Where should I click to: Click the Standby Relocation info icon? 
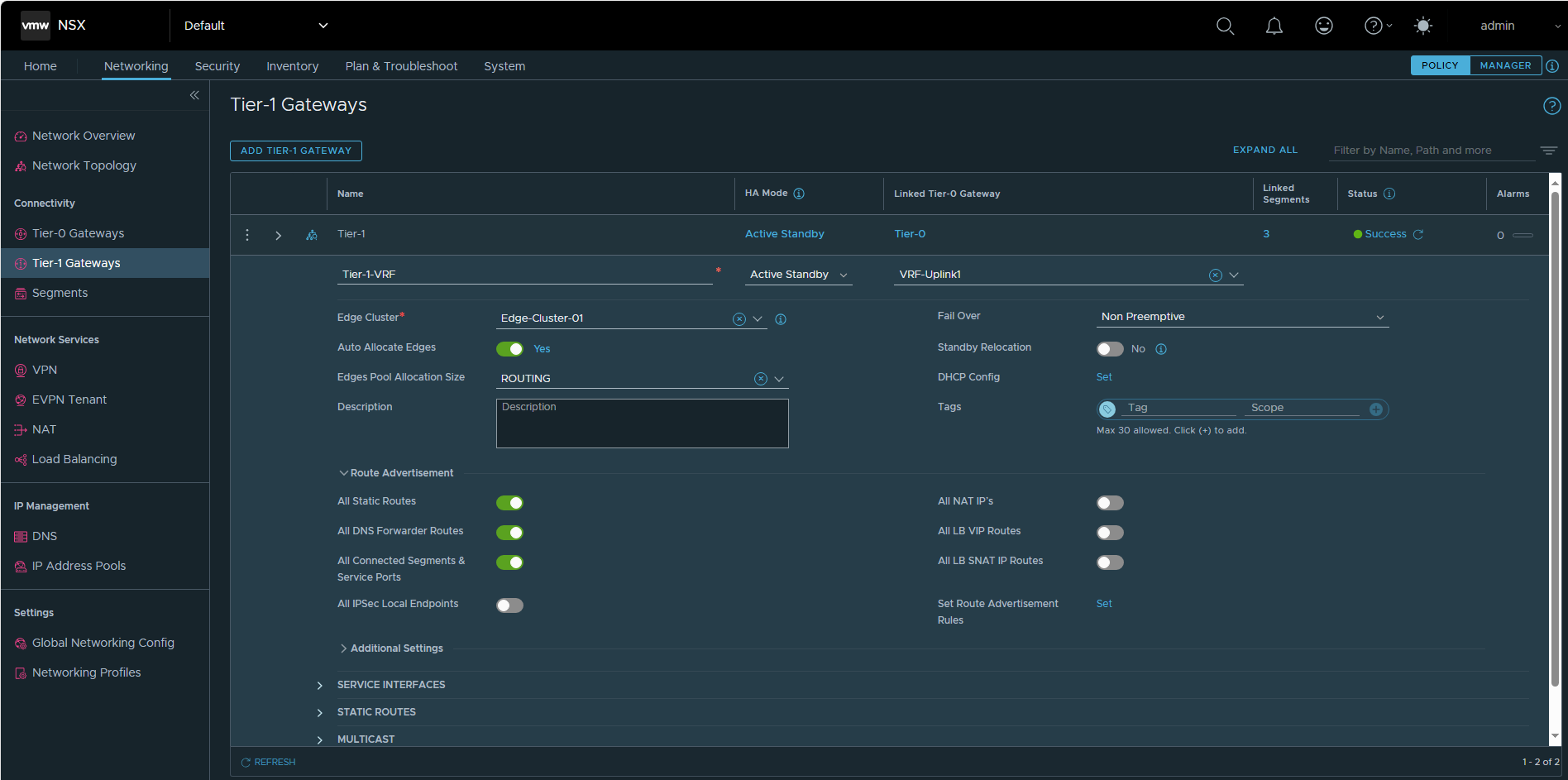(1161, 349)
